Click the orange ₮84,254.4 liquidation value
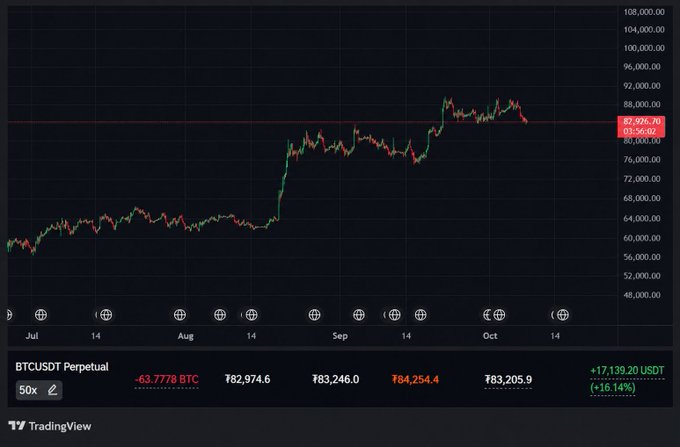The height and width of the screenshot is (447, 680). pyautogui.click(x=415, y=379)
